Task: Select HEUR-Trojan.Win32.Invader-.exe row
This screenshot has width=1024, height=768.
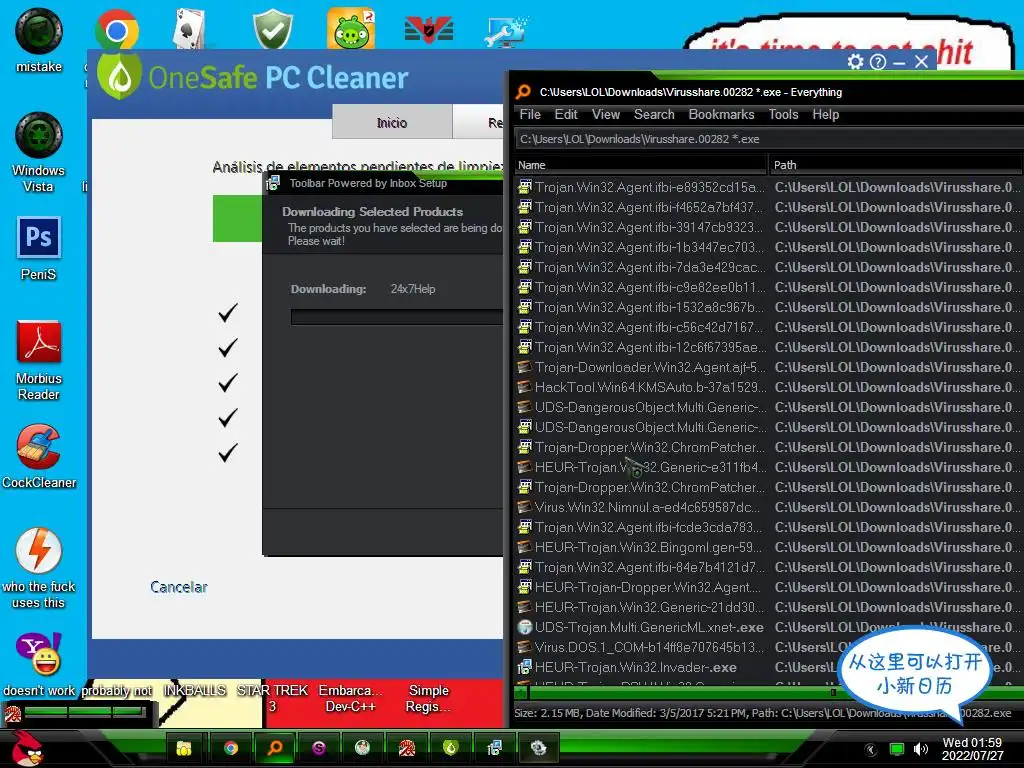Action: 768,667
